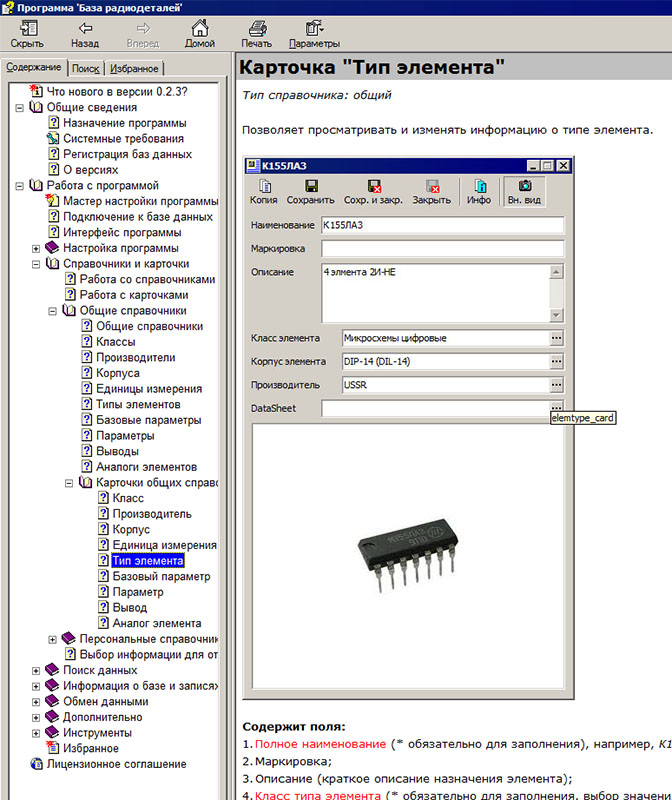The image size is (672, 800).
Task: Open the Единицы измерения topic
Action: coord(149,389)
